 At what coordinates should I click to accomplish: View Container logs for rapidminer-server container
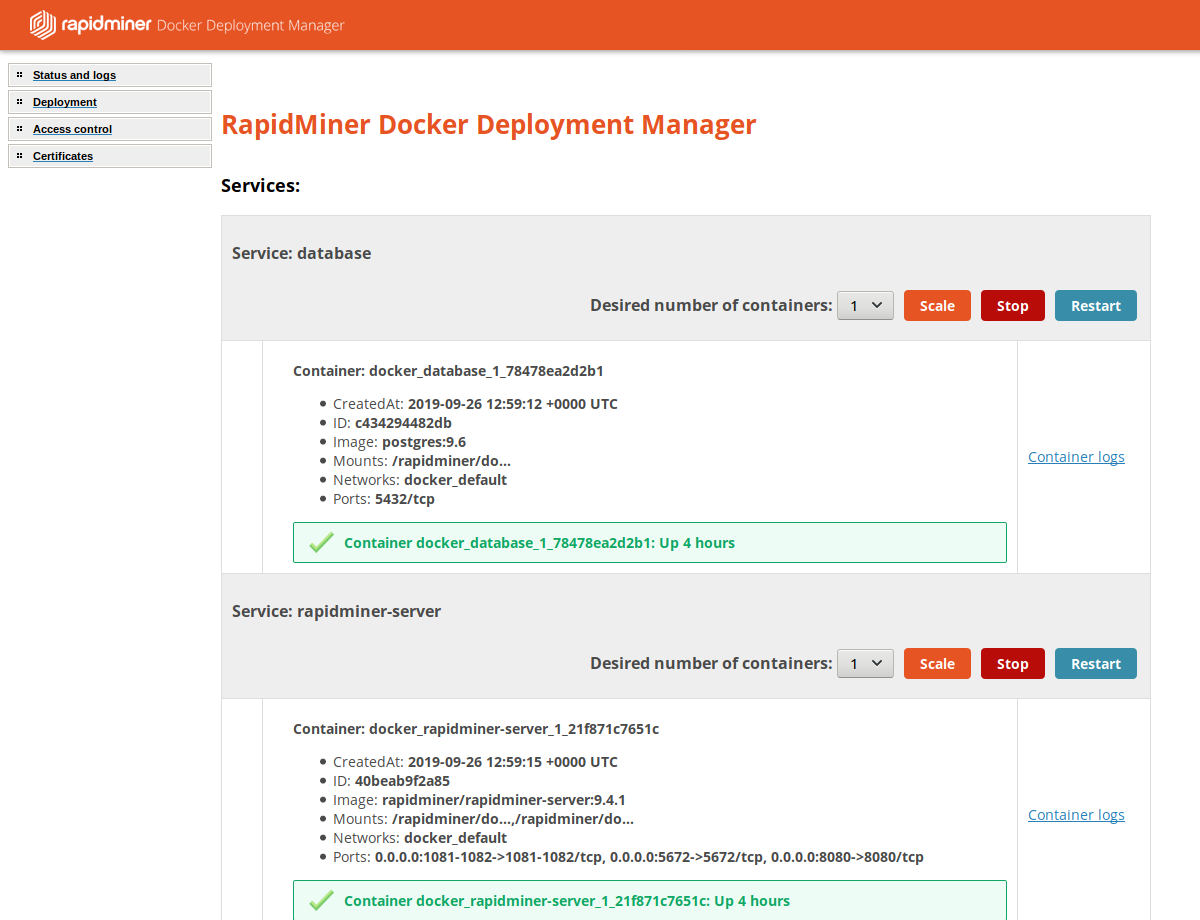click(x=1076, y=815)
